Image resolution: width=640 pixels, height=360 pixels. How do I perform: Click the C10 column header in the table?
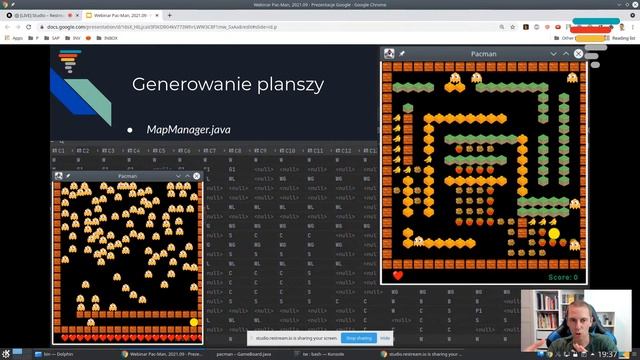[287, 151]
